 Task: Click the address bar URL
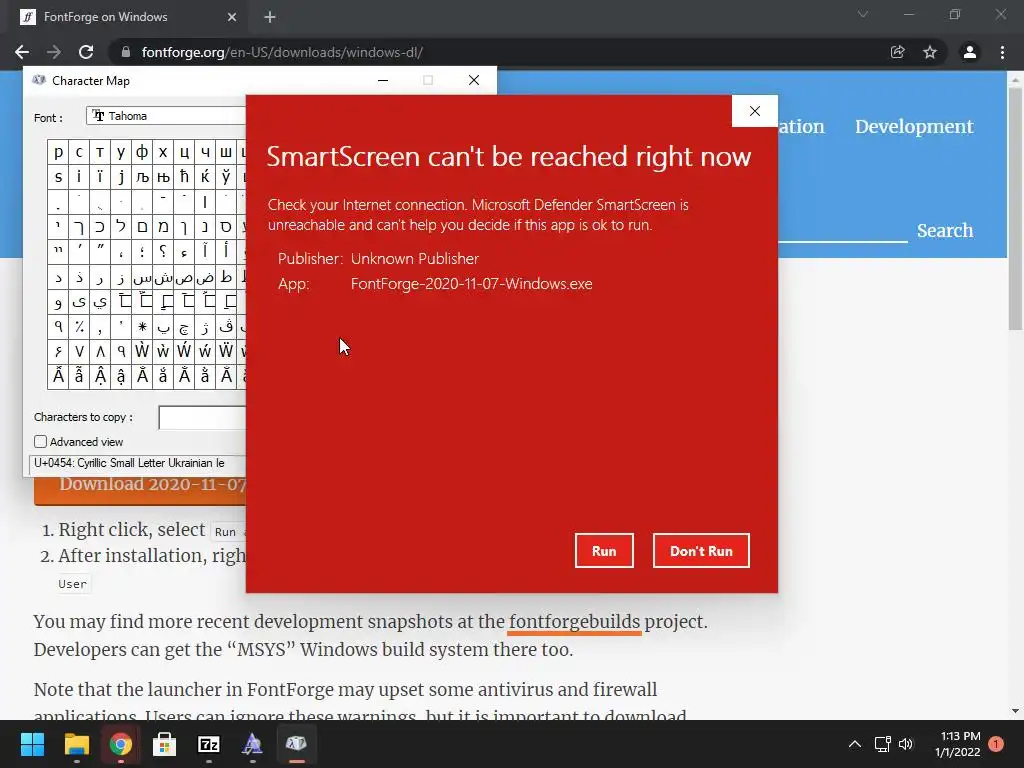[282, 52]
